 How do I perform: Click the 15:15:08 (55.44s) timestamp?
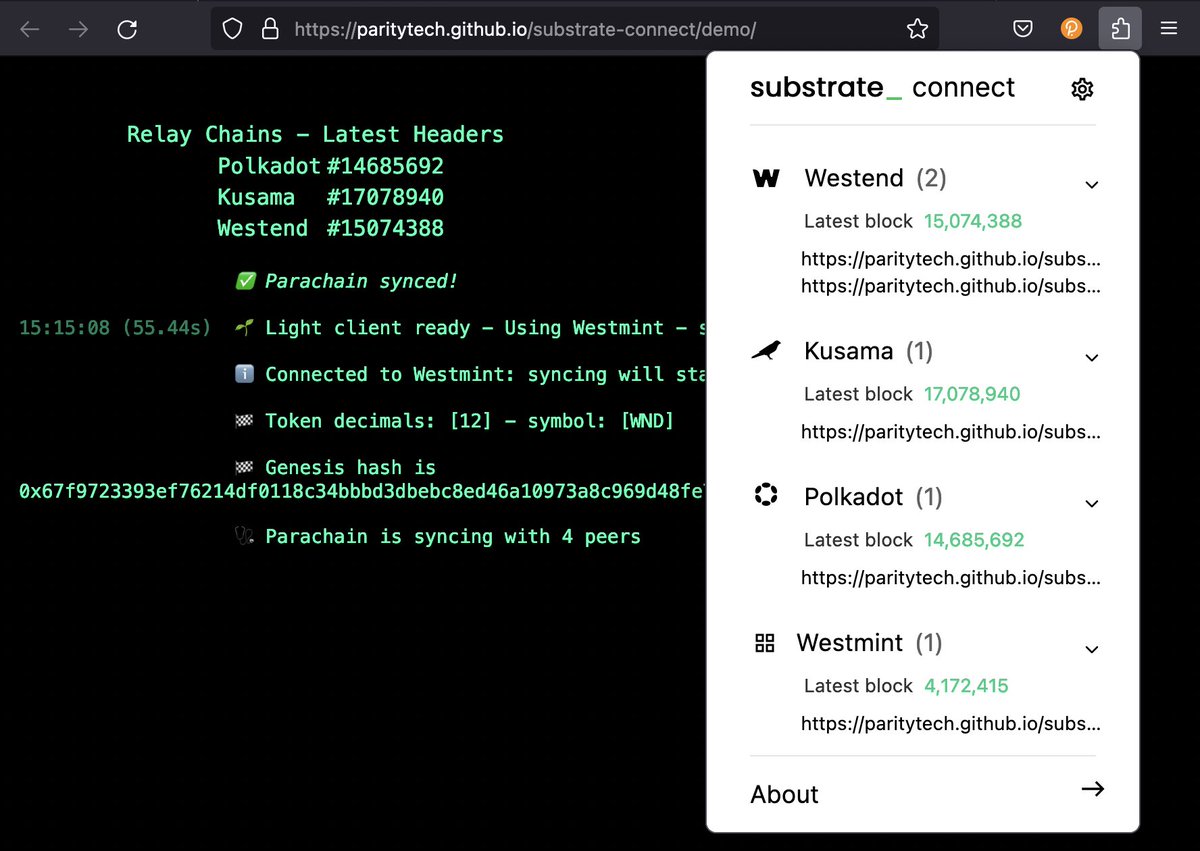click(115, 328)
